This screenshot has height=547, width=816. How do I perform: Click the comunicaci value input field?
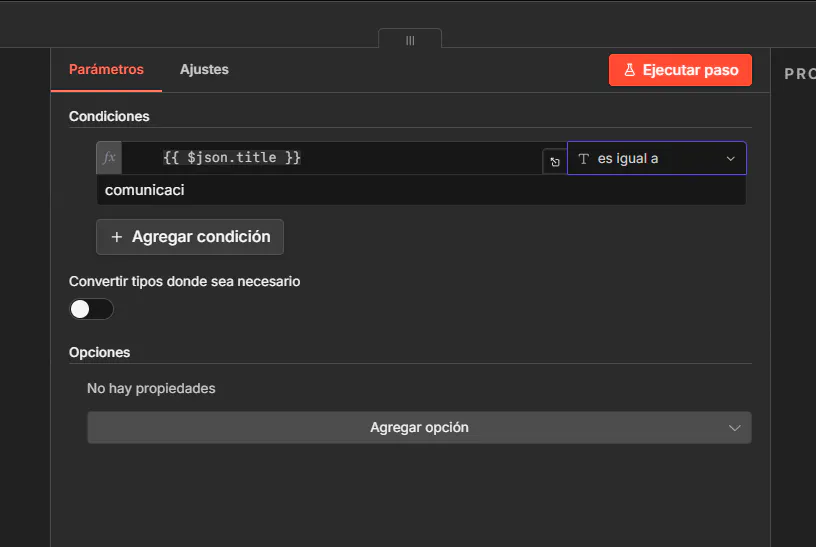(422, 190)
